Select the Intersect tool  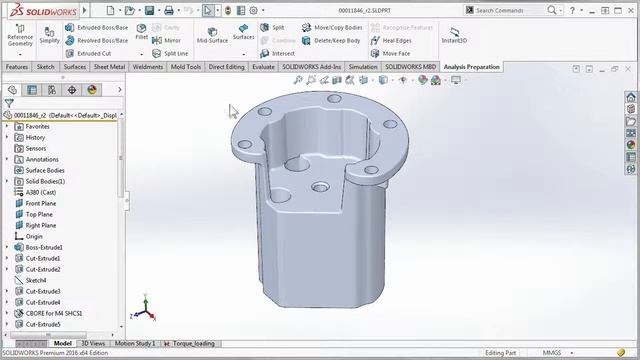point(278,53)
